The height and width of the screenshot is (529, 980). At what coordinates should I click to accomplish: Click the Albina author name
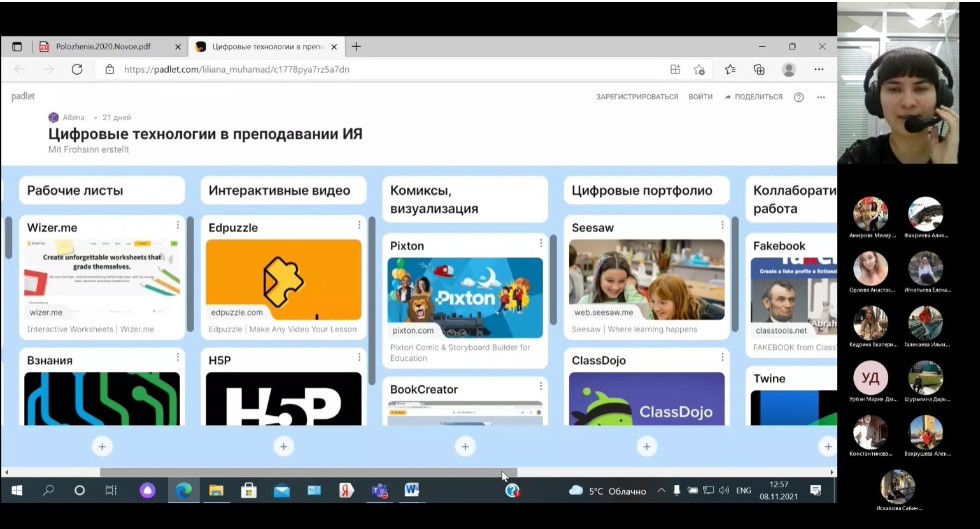(73, 118)
